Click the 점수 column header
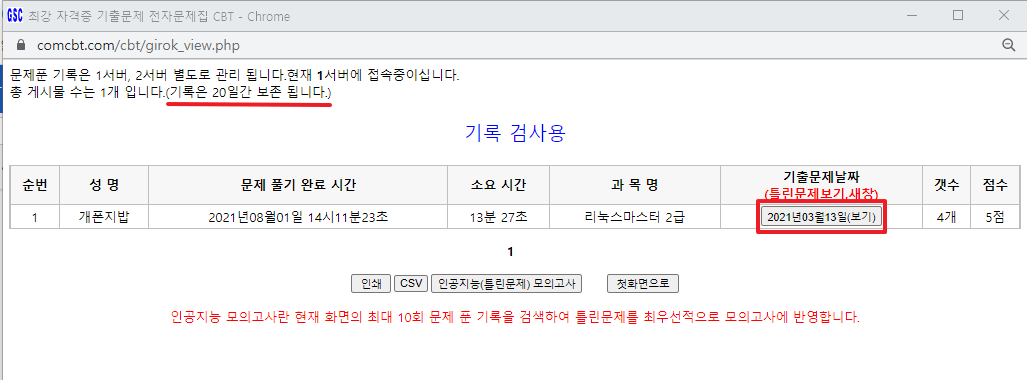 [995, 185]
